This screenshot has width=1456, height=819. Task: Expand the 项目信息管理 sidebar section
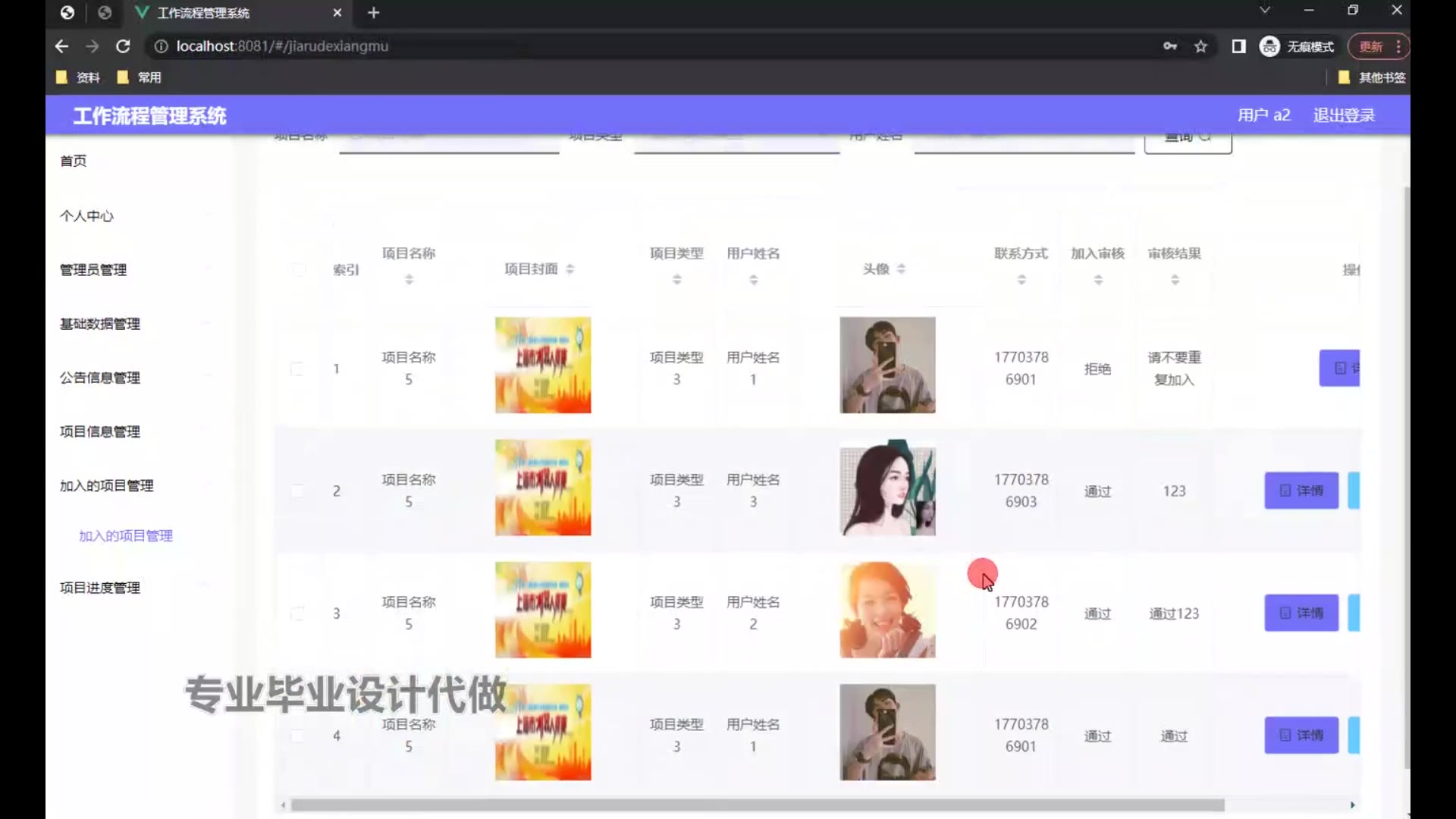click(100, 431)
